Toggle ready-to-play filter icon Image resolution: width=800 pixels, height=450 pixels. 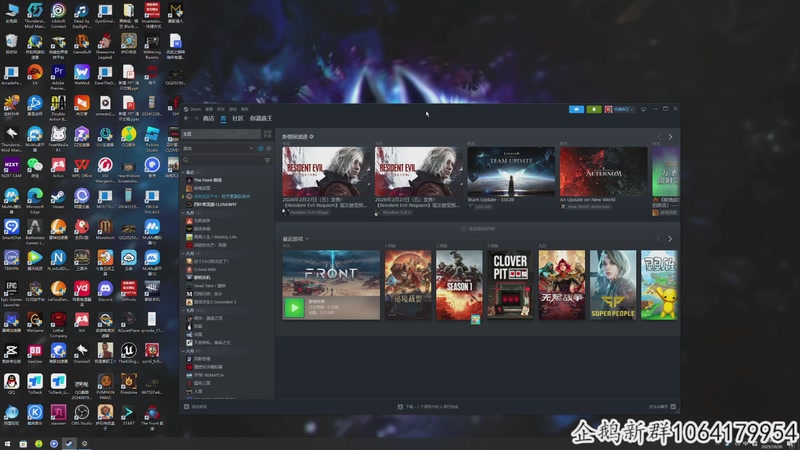(269, 148)
